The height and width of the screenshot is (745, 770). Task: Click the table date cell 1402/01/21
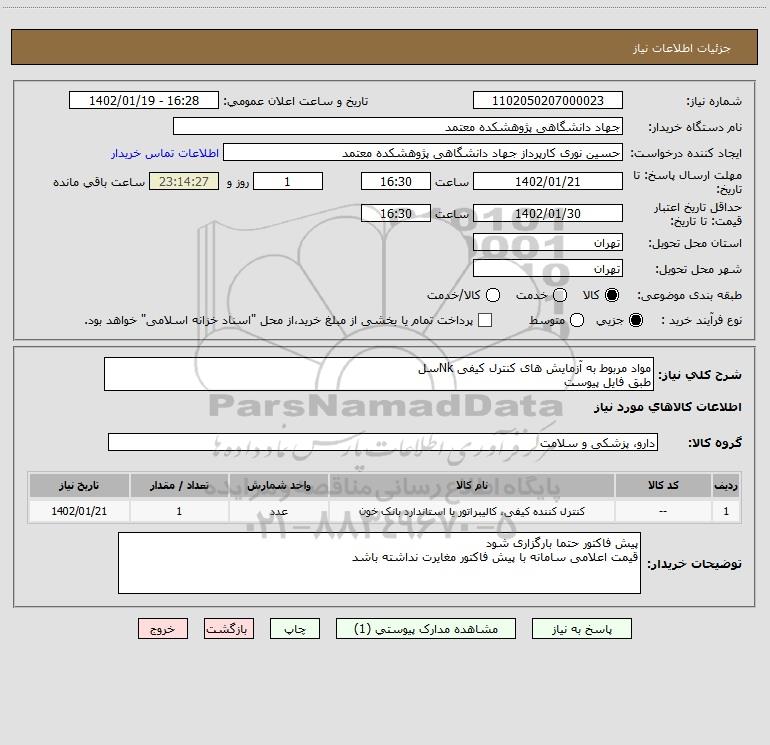79,511
